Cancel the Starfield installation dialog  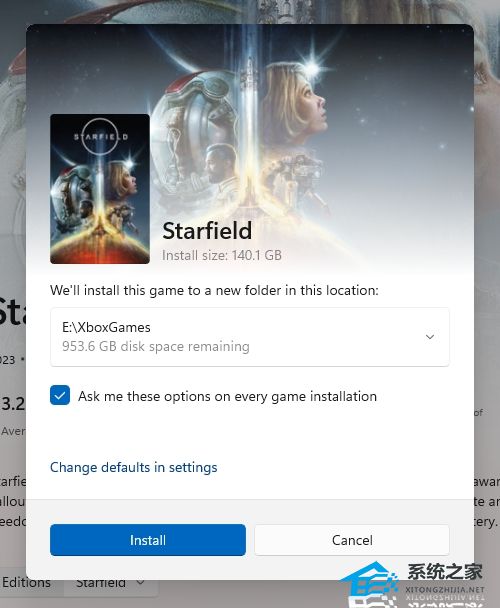coord(352,540)
